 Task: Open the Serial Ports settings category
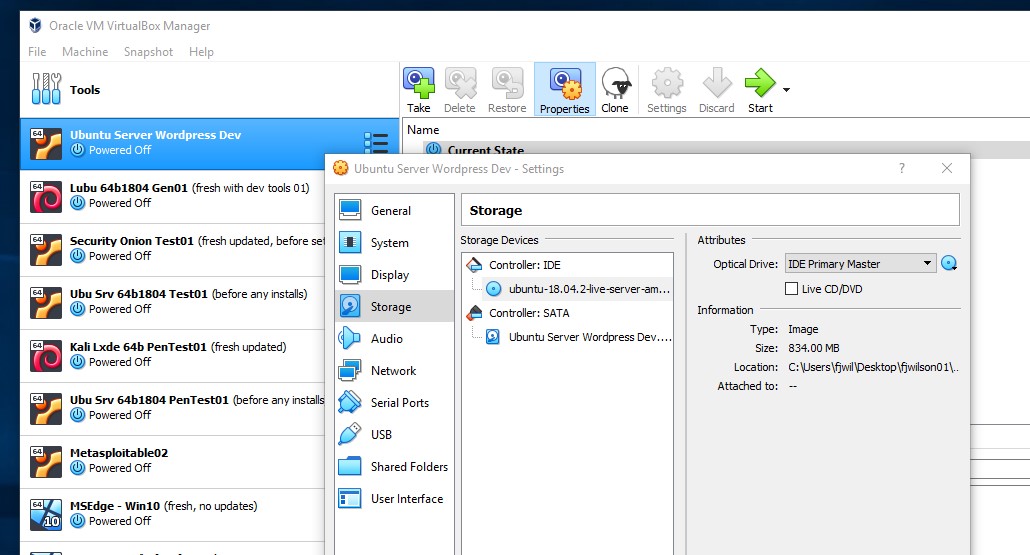point(394,403)
